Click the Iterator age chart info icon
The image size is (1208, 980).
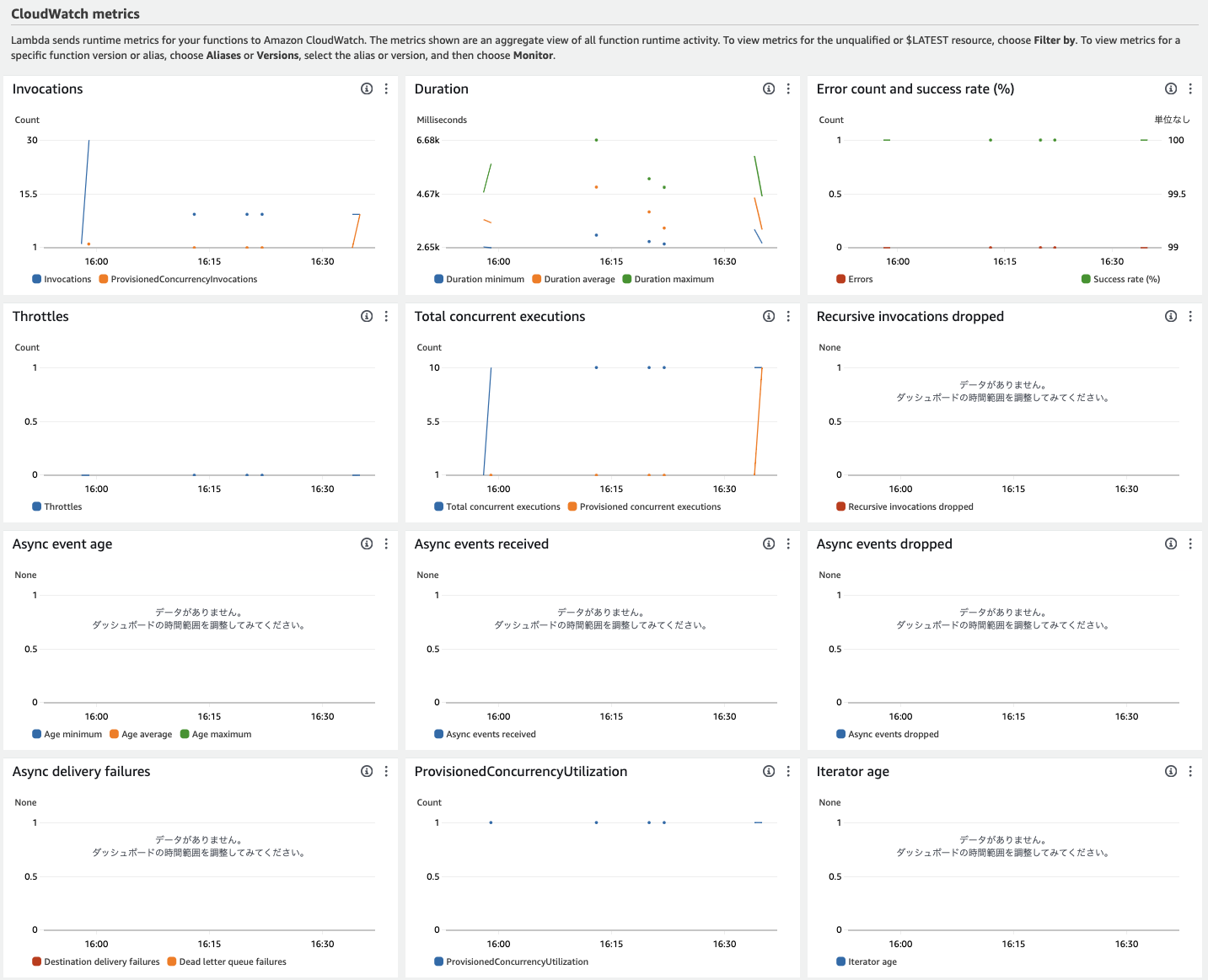pos(1170,771)
